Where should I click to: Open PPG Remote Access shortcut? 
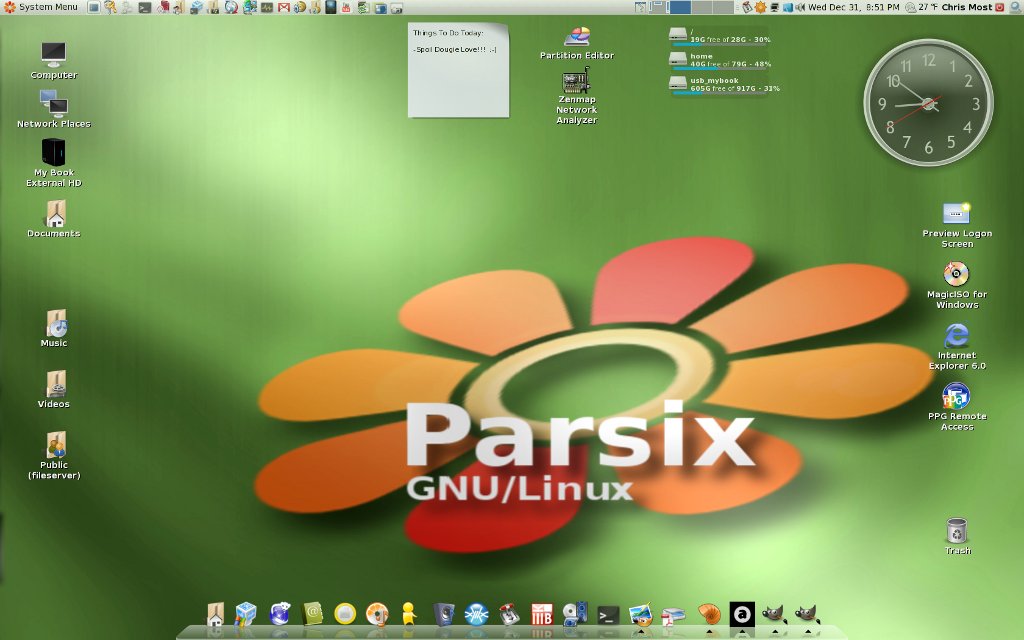click(957, 407)
